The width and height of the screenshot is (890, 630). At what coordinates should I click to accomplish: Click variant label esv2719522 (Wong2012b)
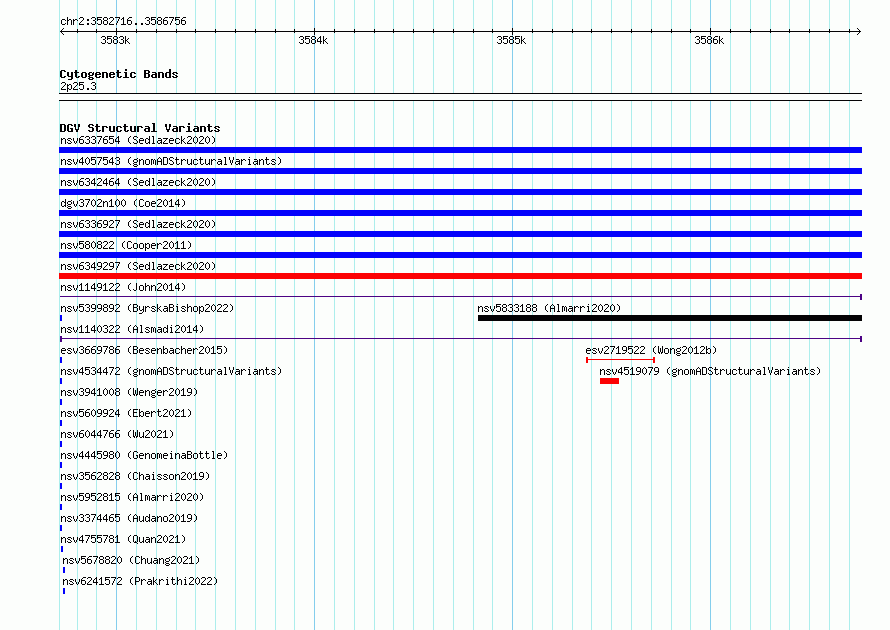(x=651, y=350)
